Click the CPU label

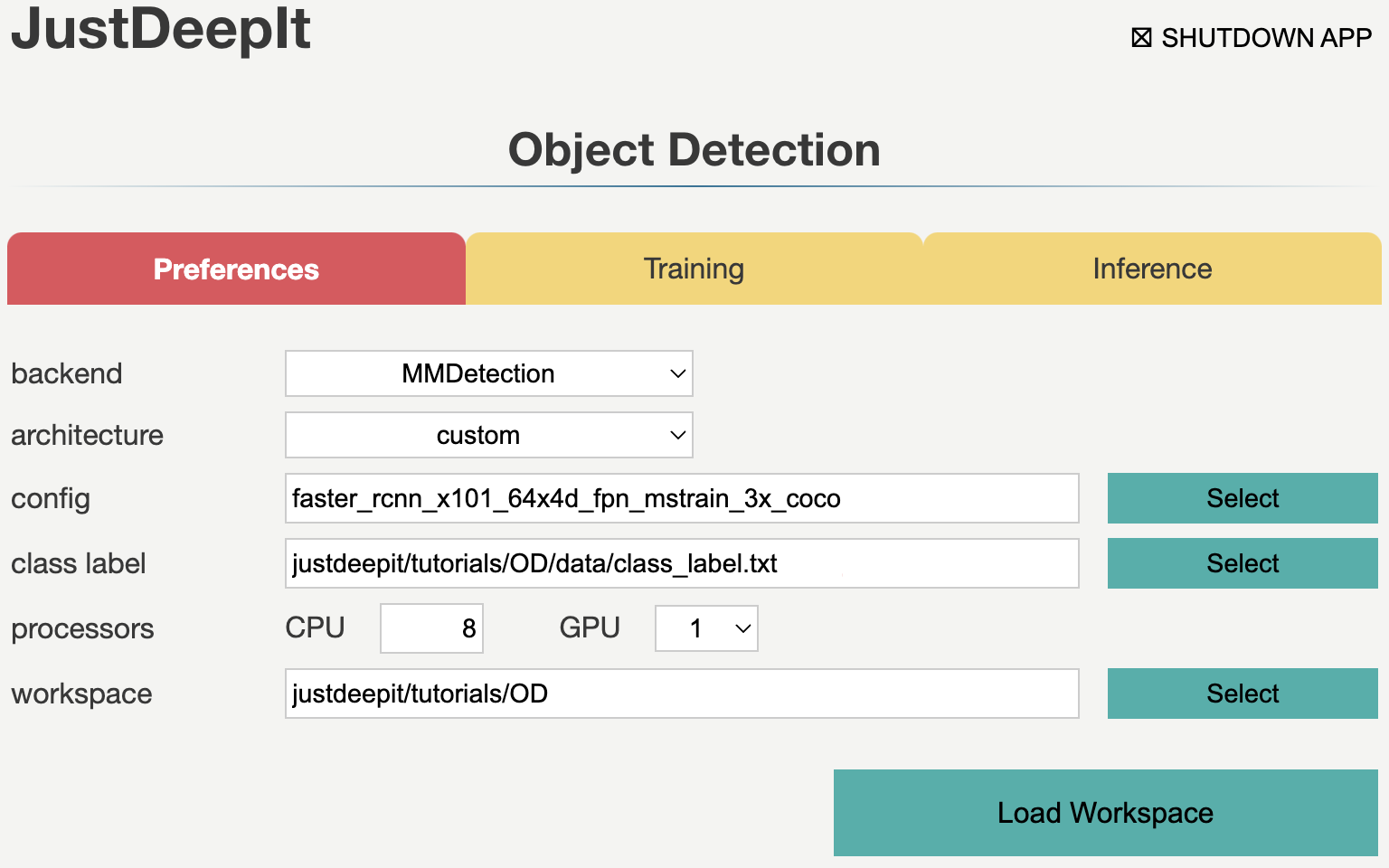click(315, 627)
